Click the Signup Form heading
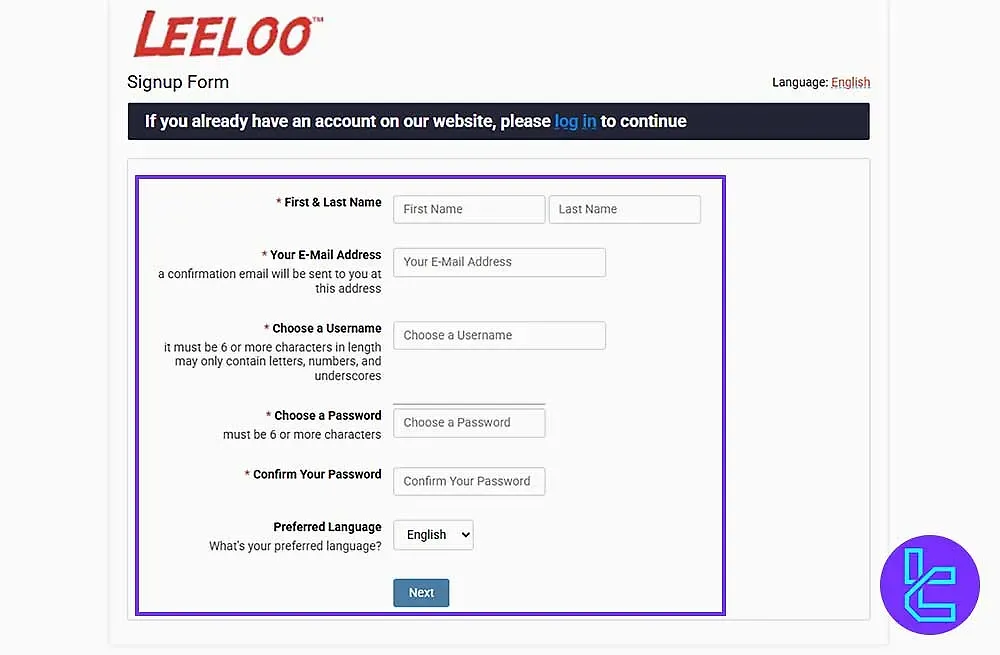 coord(178,82)
